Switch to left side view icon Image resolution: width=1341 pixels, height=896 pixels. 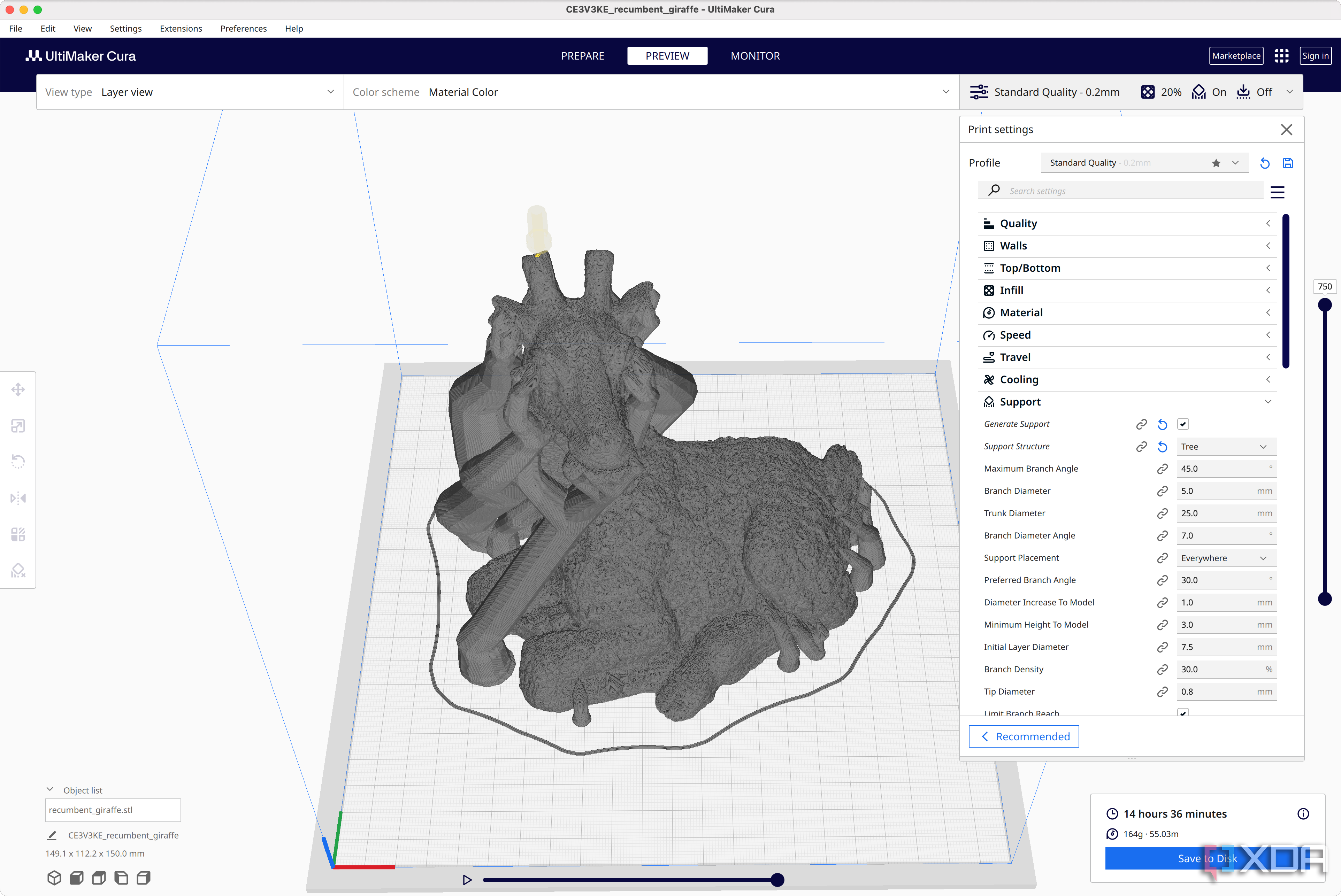pyautogui.click(x=121, y=878)
